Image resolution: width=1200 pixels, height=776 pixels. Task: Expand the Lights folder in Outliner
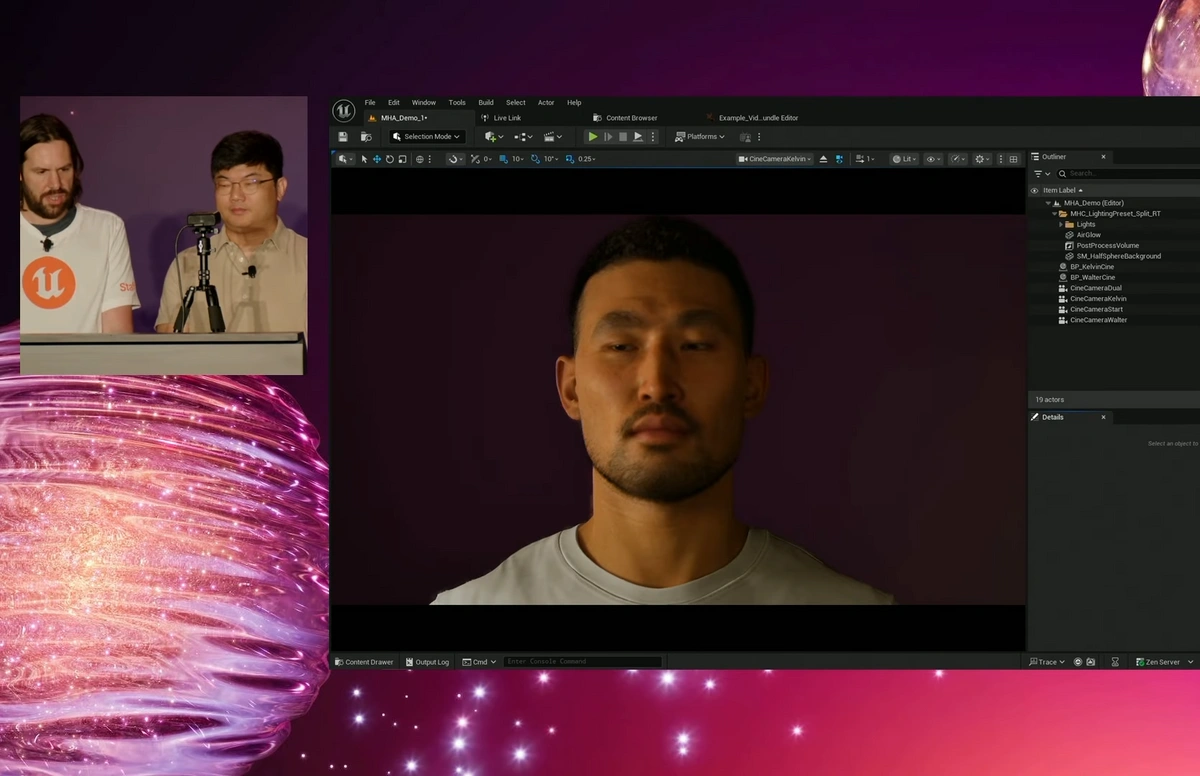pyautogui.click(x=1061, y=225)
